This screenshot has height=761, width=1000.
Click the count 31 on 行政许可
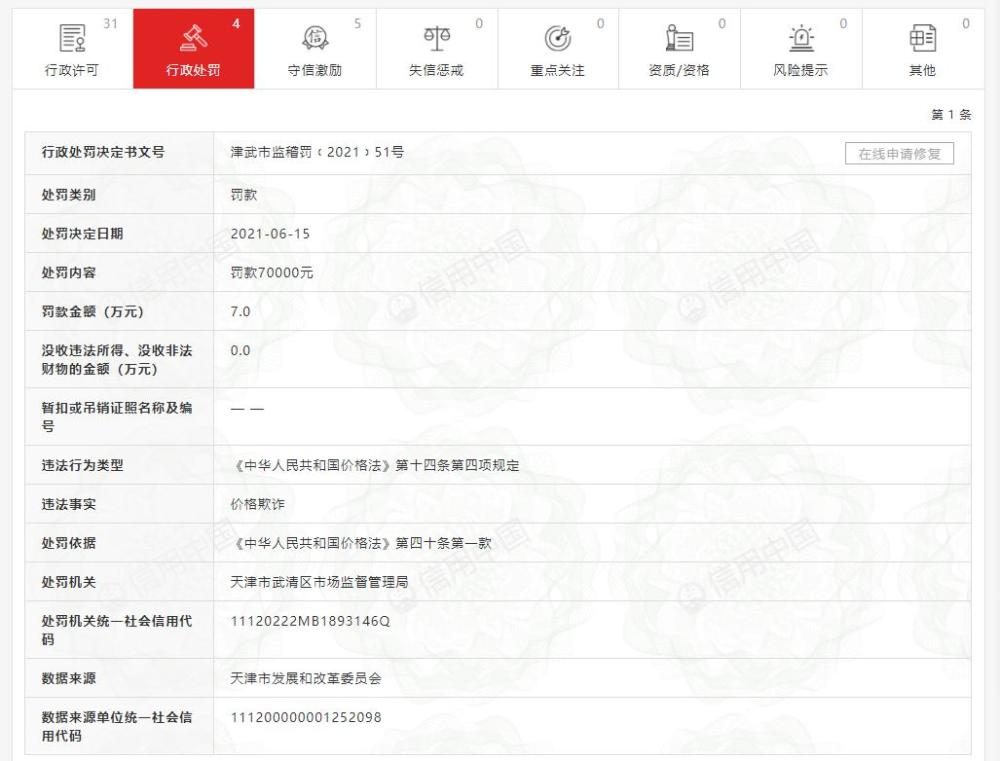coord(110,24)
